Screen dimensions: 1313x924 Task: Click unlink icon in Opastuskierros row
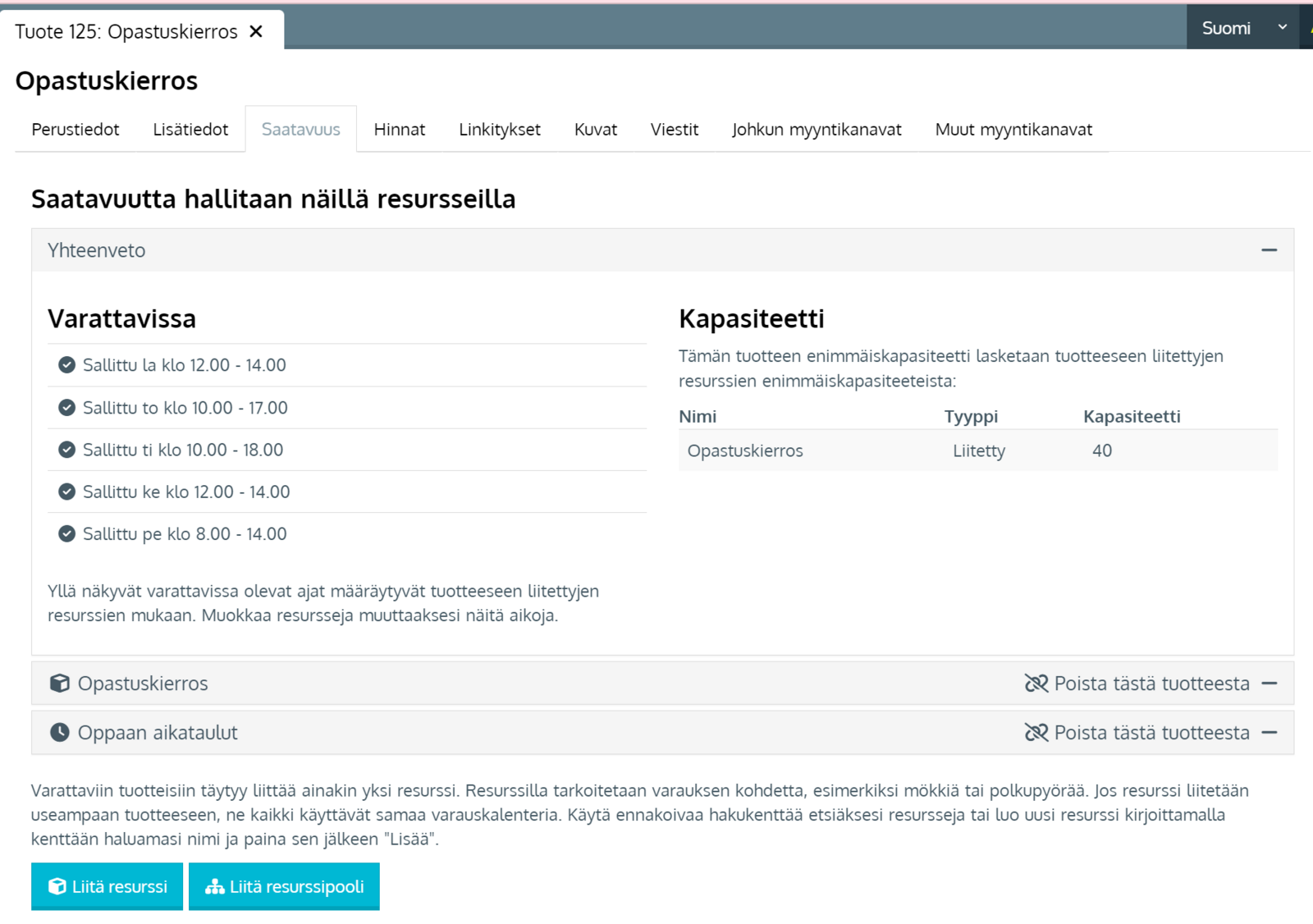(x=1036, y=684)
